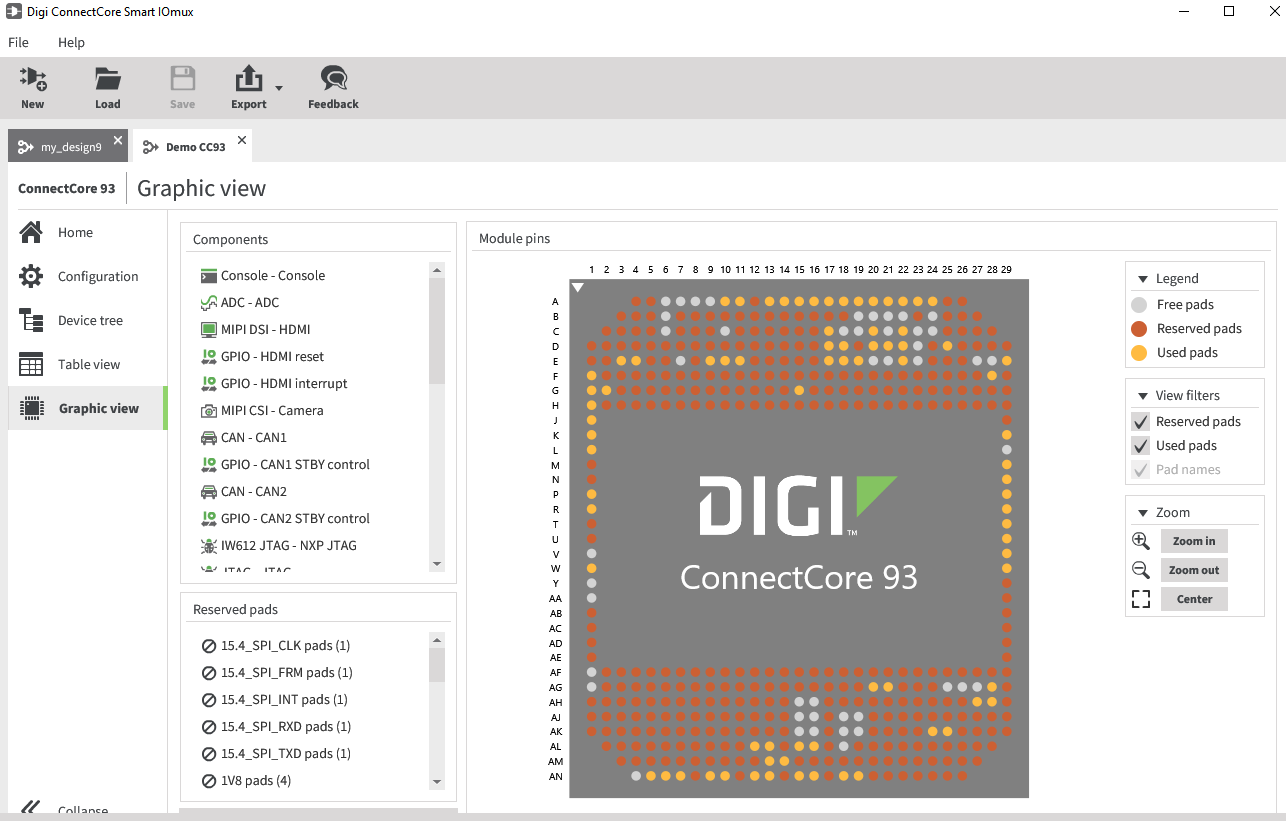Toggle the Pad names checkbox
1286x821 pixels.
point(1140,470)
